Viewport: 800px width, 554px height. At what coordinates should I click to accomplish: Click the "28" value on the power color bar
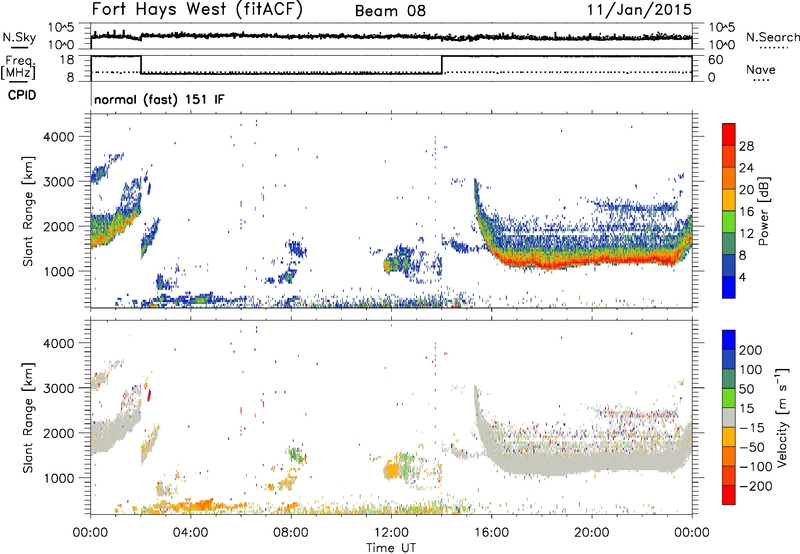746,146
